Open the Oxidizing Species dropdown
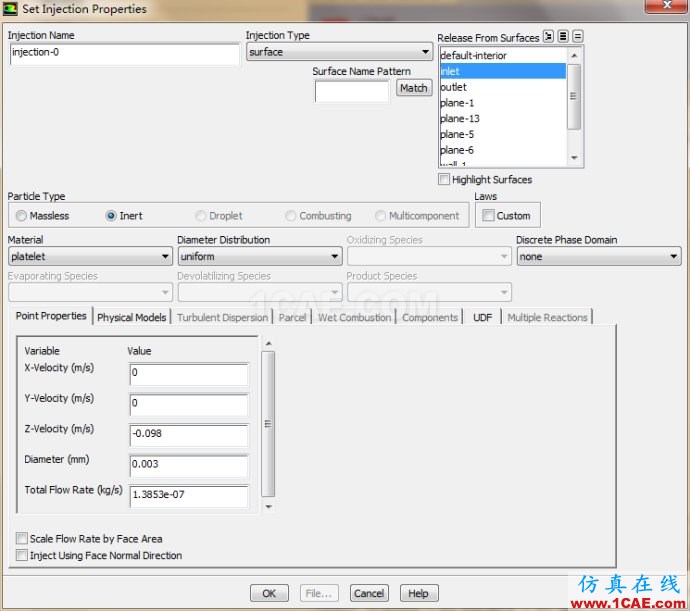Image resolution: width=690 pixels, height=611 pixels. pyautogui.click(x=429, y=256)
